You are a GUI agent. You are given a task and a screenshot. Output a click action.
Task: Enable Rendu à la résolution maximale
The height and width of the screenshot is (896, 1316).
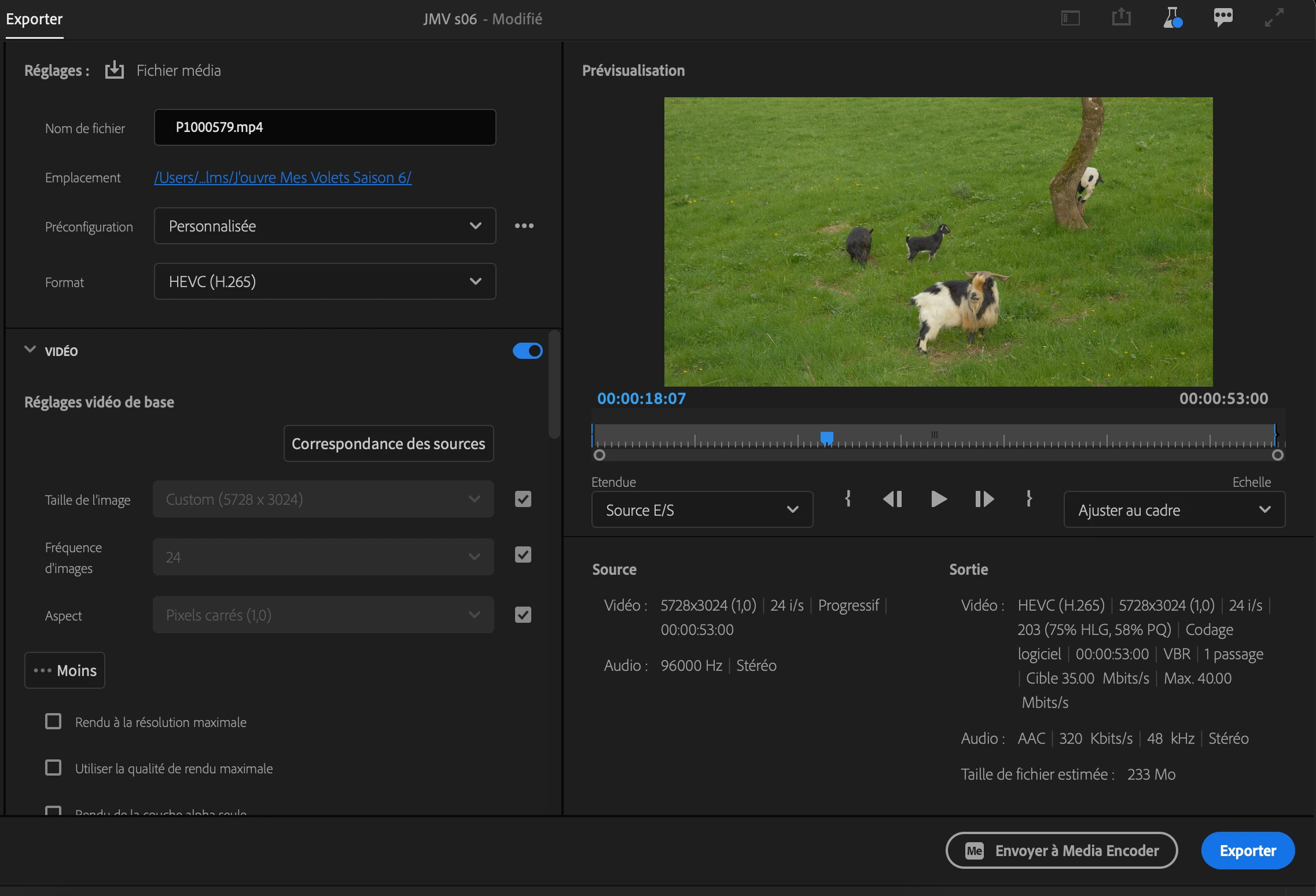click(53, 721)
